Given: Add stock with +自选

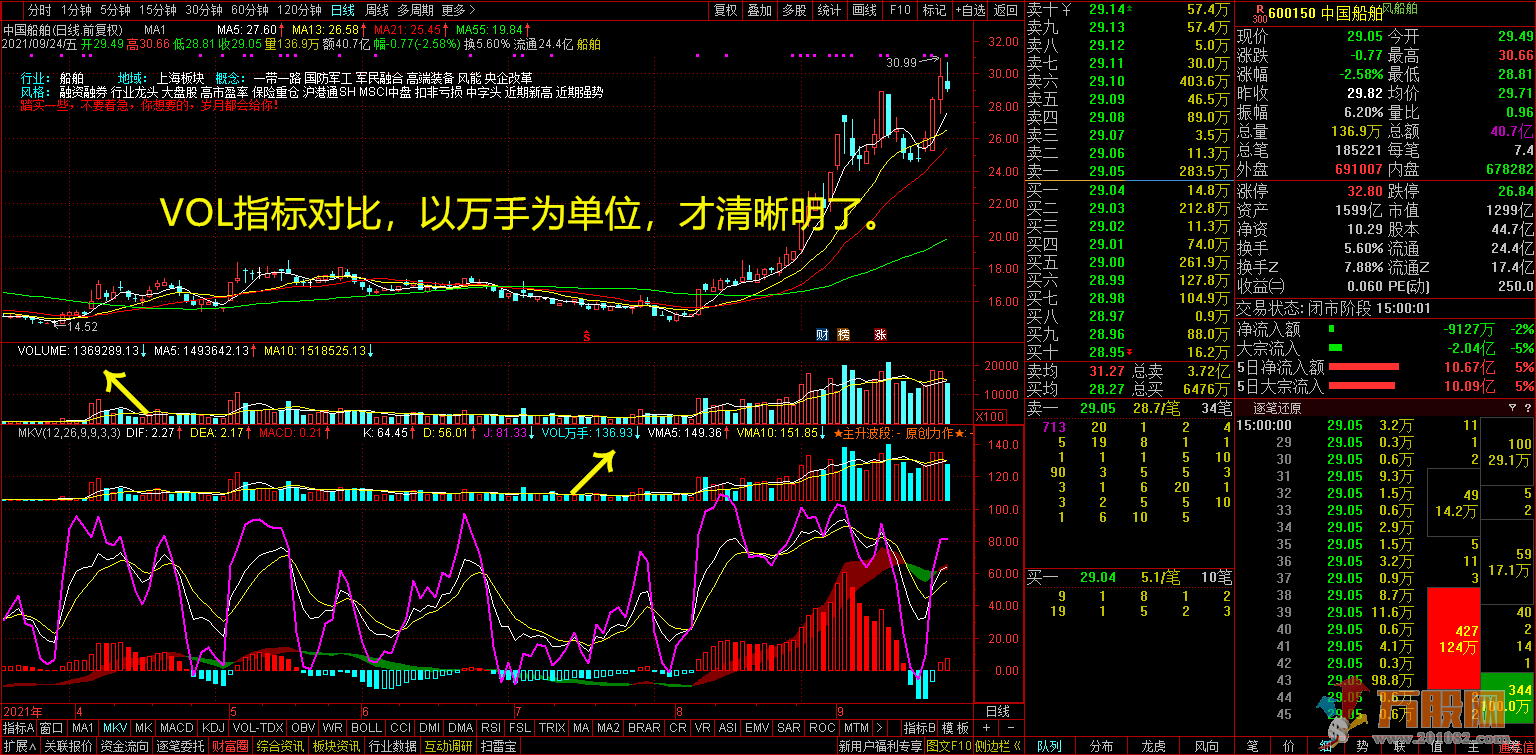Looking at the screenshot, I should pos(970,9).
